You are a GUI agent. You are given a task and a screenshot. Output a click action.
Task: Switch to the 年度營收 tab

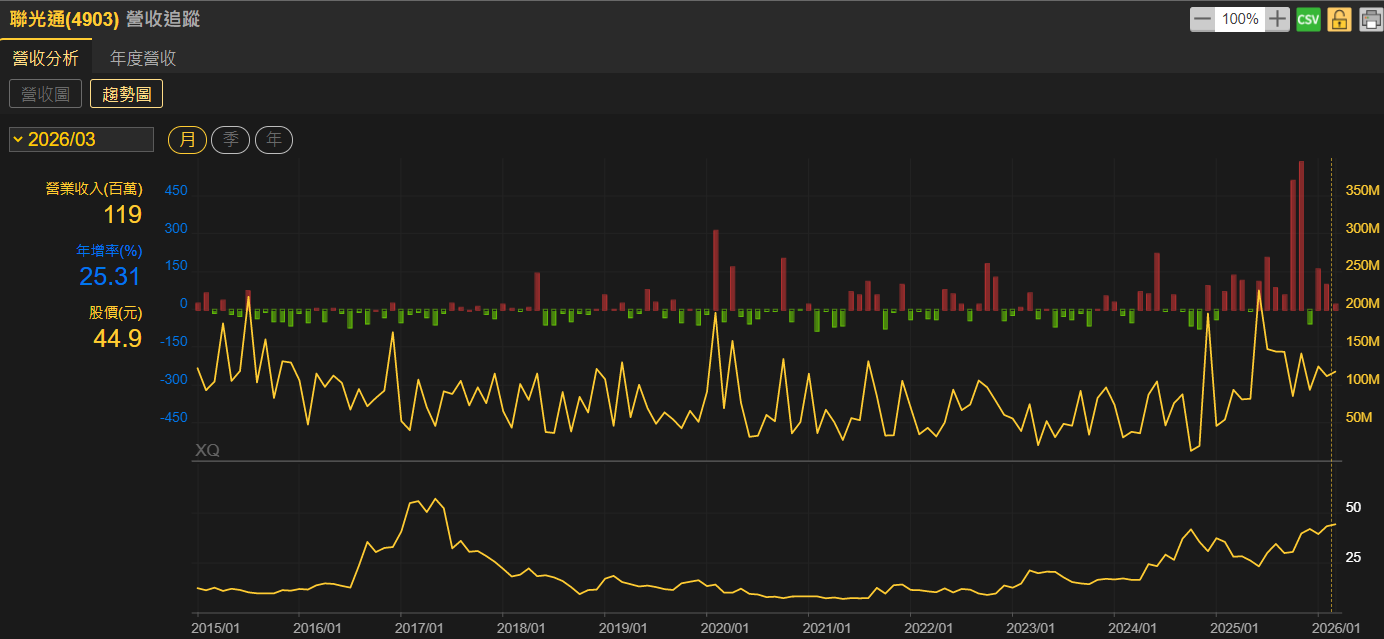143,58
